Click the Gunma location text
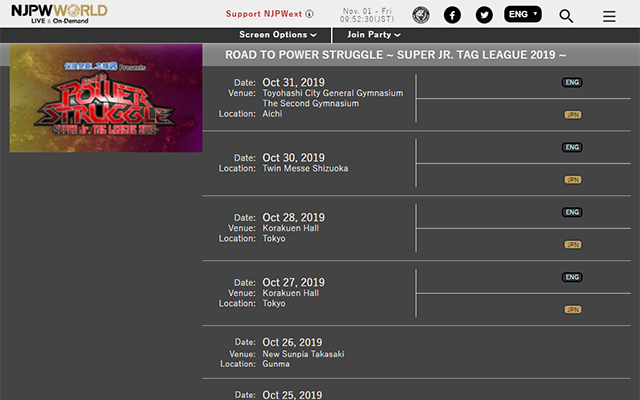 tap(276, 364)
